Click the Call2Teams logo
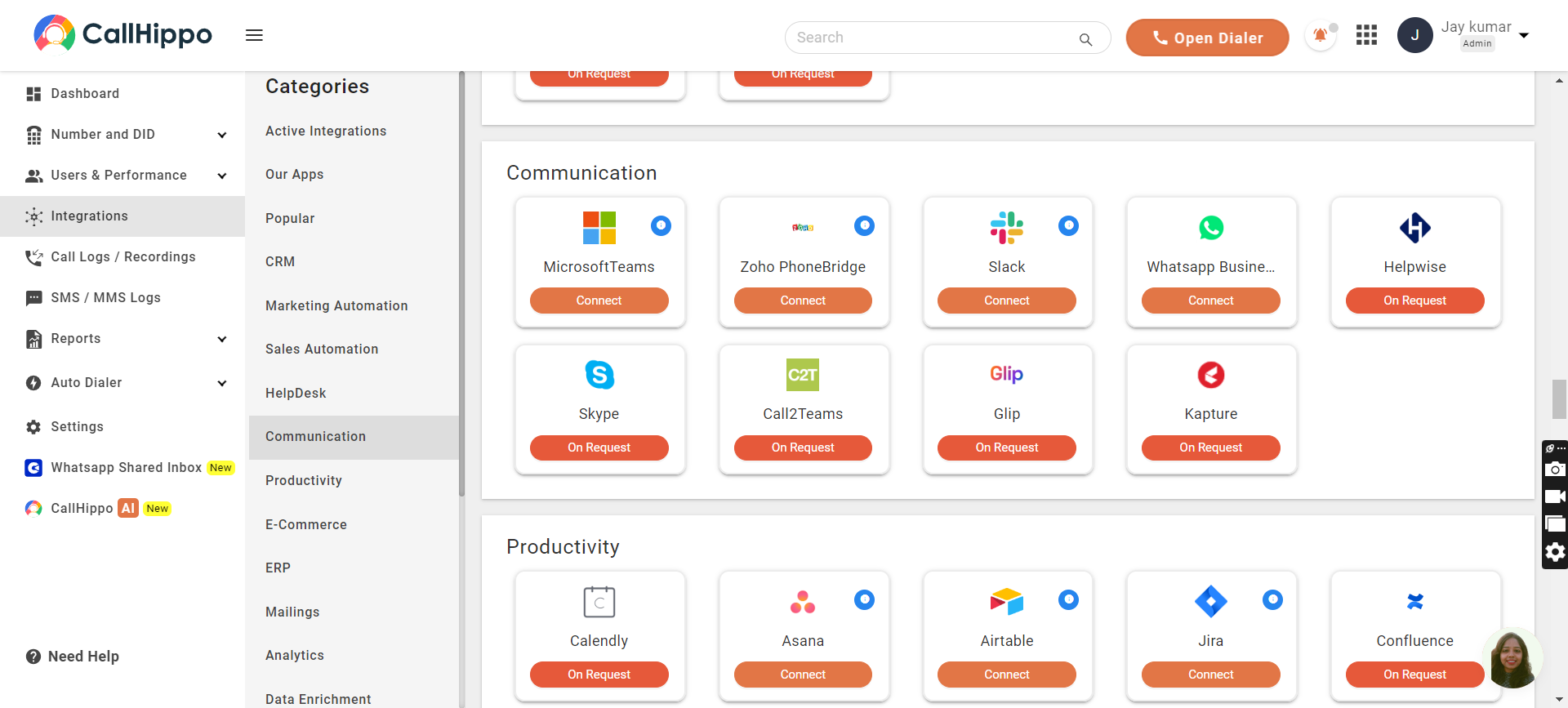Viewport: 1568px width, 708px height. pos(802,375)
